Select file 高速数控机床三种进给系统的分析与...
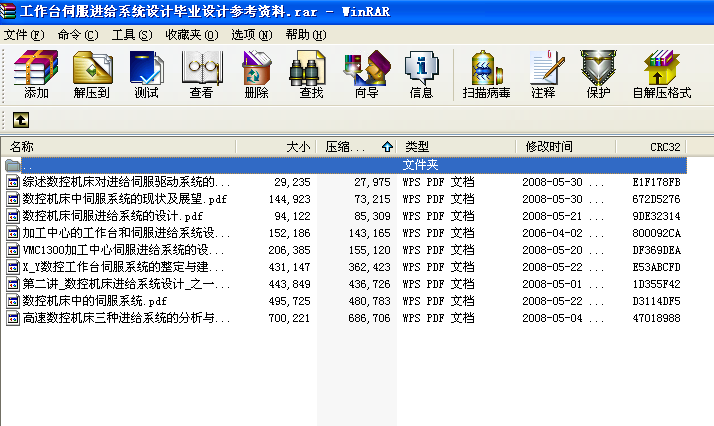 click(x=126, y=318)
